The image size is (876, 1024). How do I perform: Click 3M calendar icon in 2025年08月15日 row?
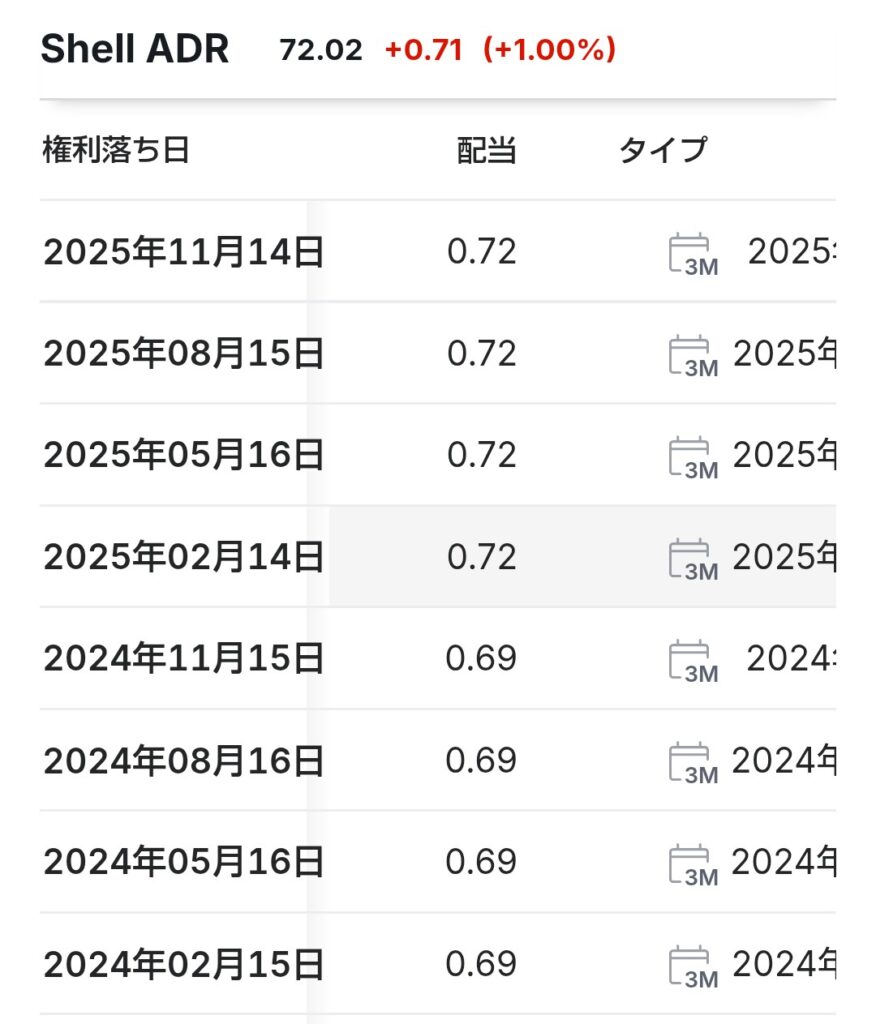click(692, 355)
